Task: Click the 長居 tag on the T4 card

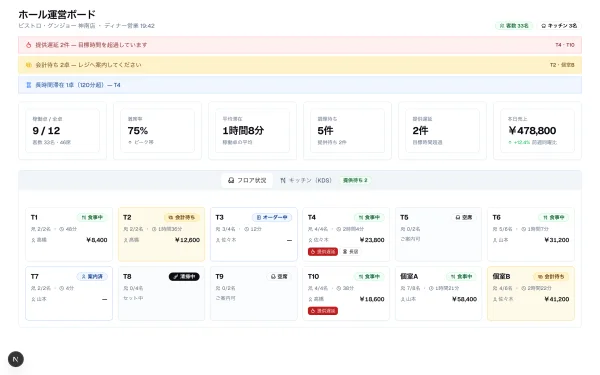Action: (351, 252)
